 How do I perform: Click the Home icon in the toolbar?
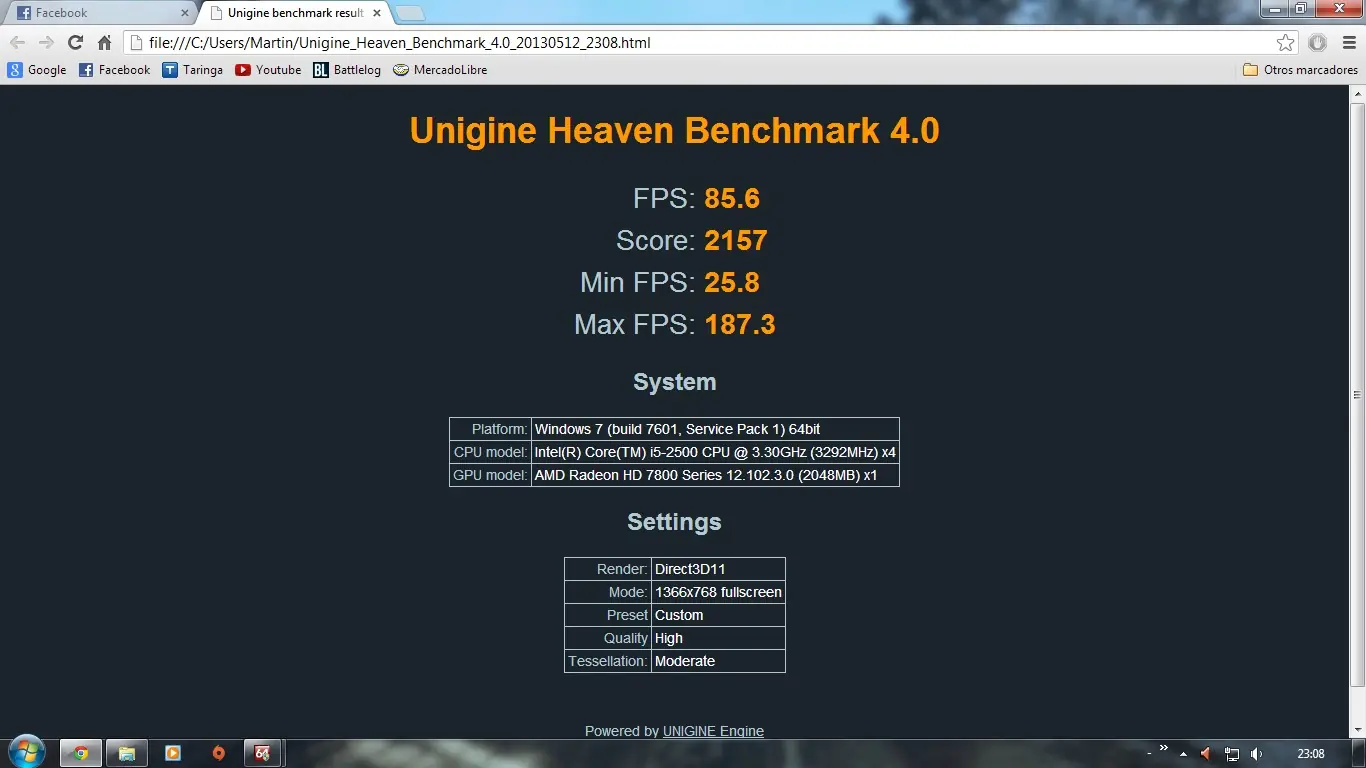pos(103,43)
